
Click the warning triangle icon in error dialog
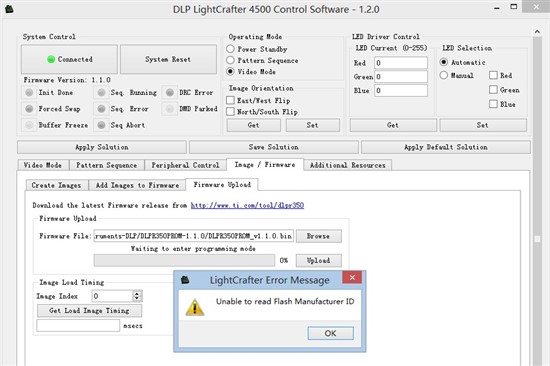195,307
